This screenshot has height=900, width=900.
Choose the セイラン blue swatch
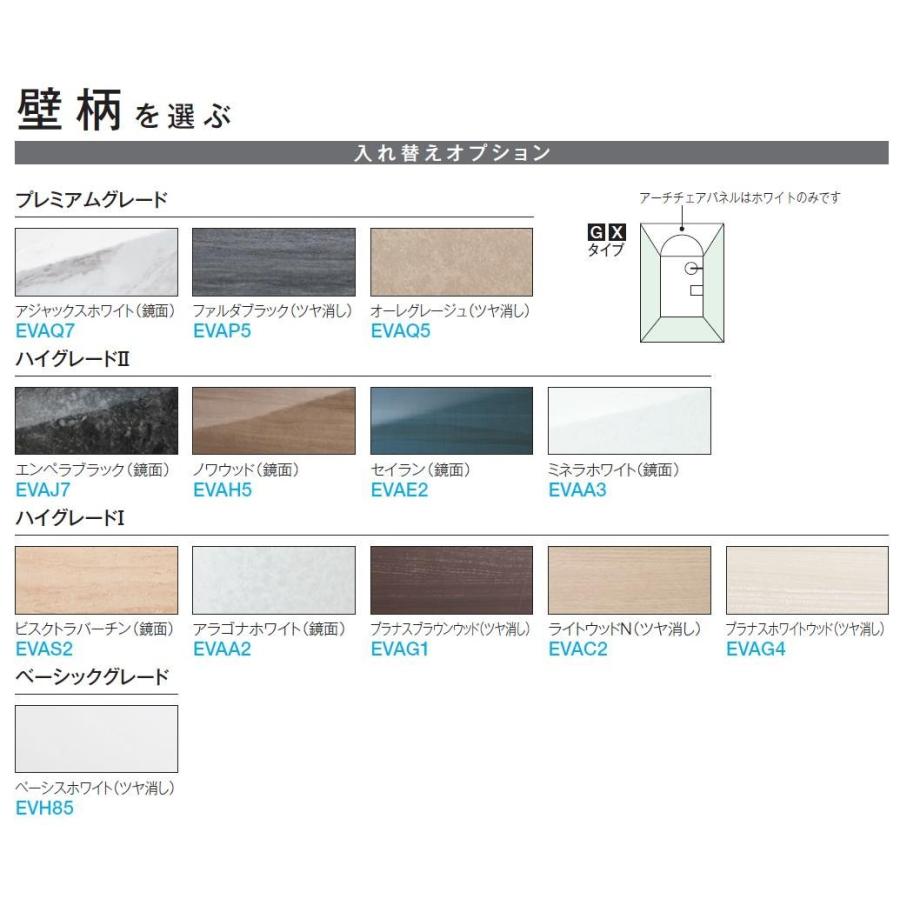[452, 421]
